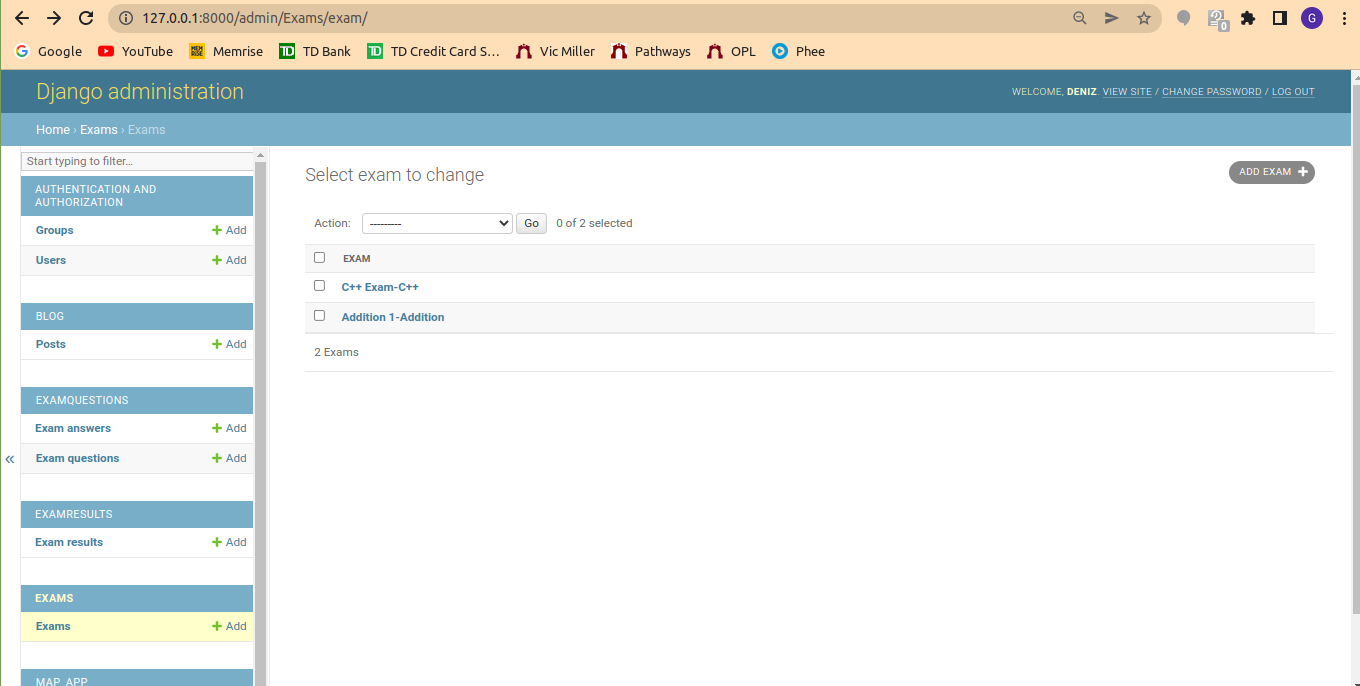Click the browser address bar URL

point(254,18)
